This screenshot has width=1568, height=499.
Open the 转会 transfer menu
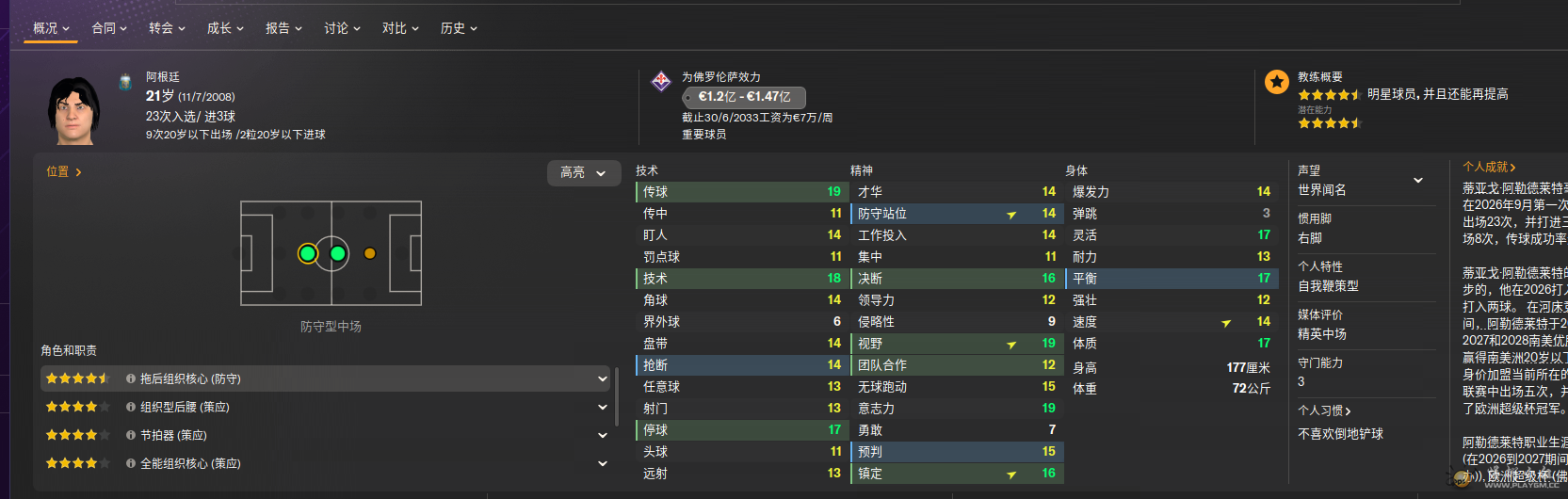pos(167,28)
